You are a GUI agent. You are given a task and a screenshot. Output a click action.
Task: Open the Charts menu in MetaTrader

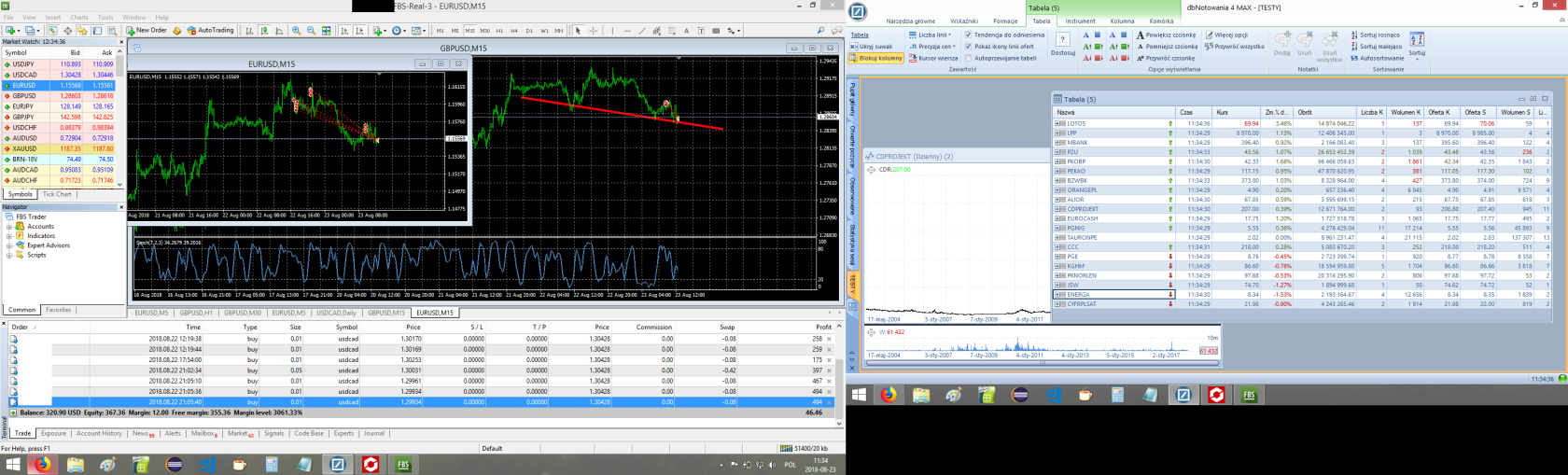79,17
